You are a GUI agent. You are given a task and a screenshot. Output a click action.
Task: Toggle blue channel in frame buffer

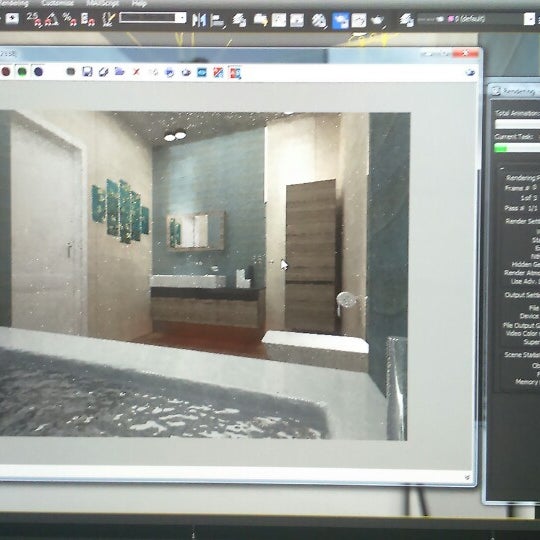click(38, 72)
